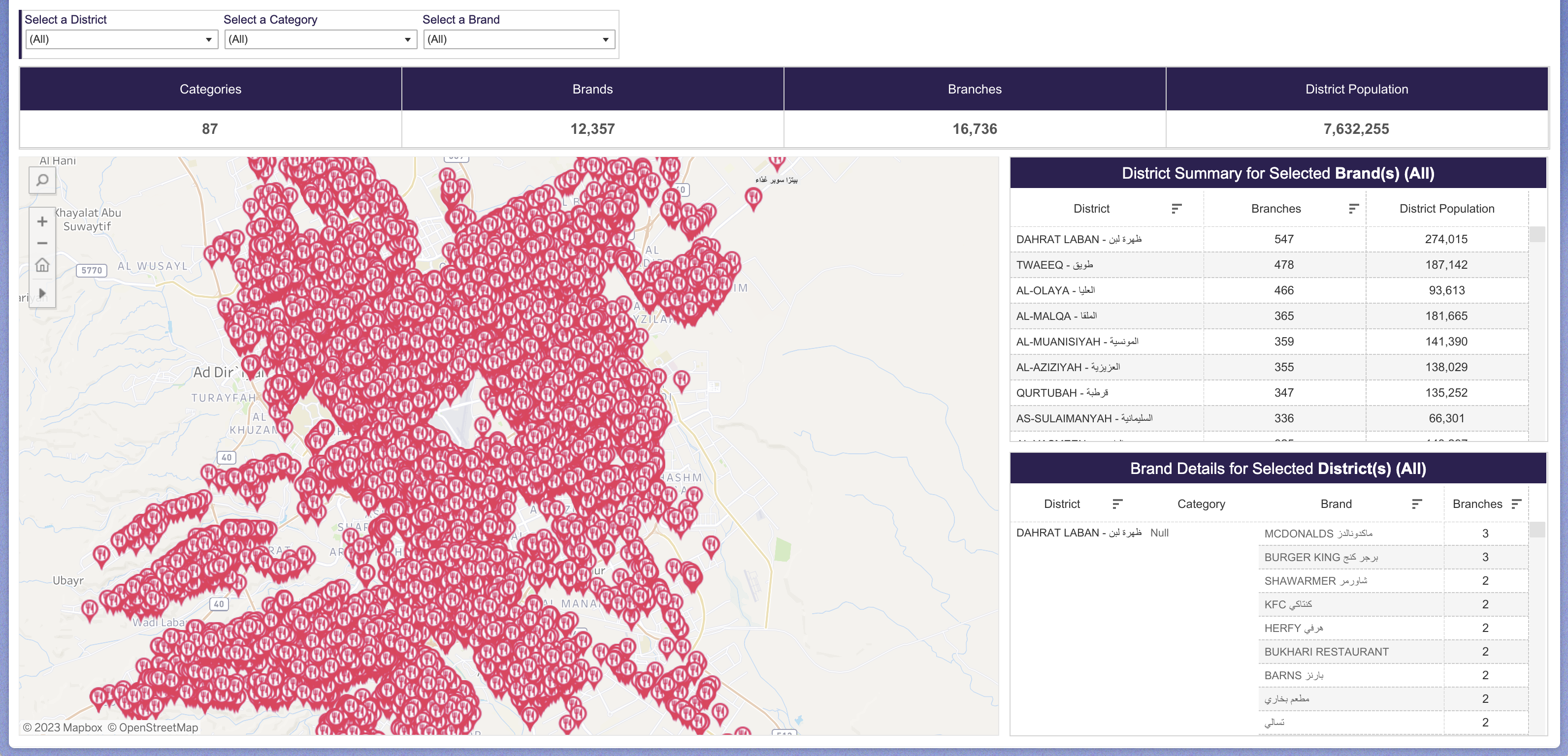The image size is (1568, 756).
Task: Sort the District column in District Summary
Action: click(x=1176, y=208)
